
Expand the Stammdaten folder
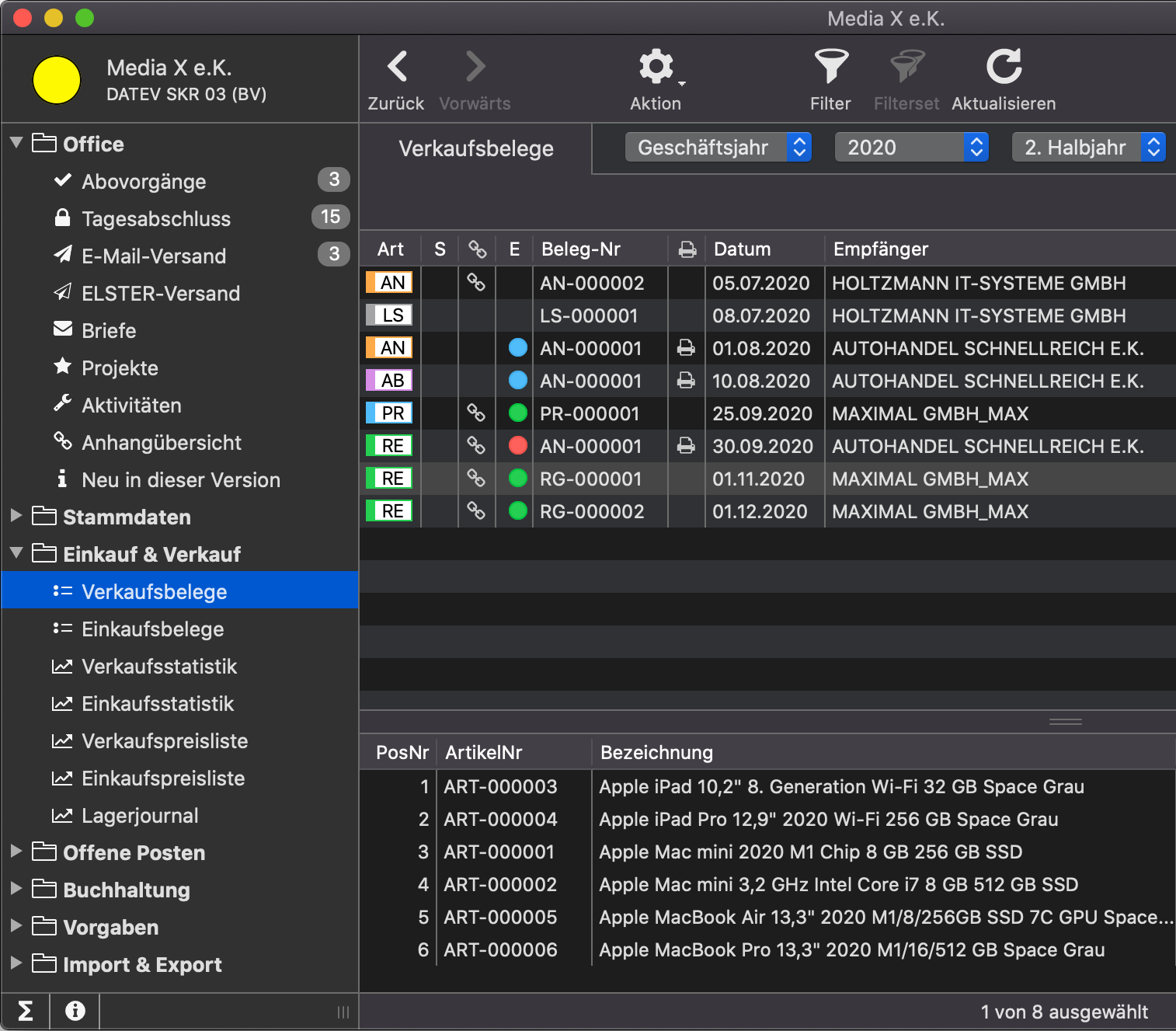point(16,516)
